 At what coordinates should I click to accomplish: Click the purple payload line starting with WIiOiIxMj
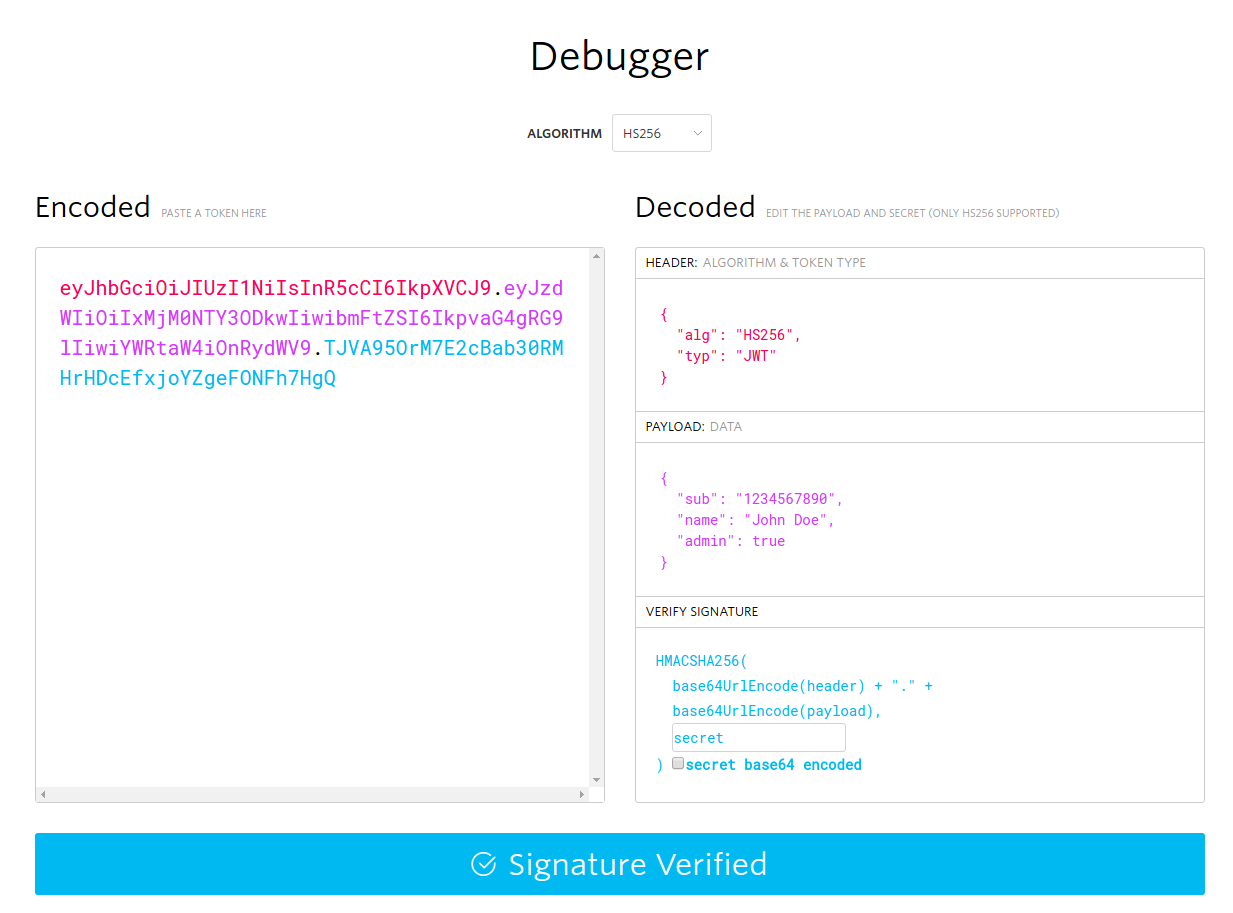pyautogui.click(x=311, y=319)
